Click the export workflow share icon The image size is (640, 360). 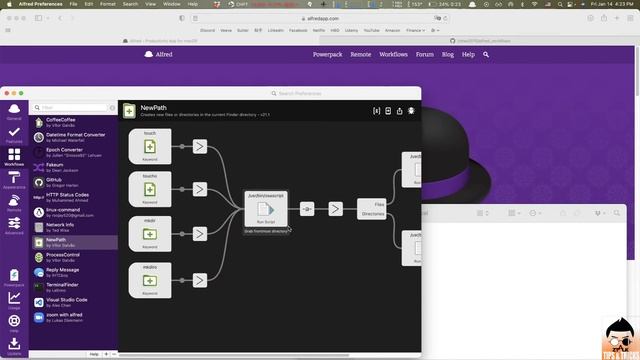399,111
